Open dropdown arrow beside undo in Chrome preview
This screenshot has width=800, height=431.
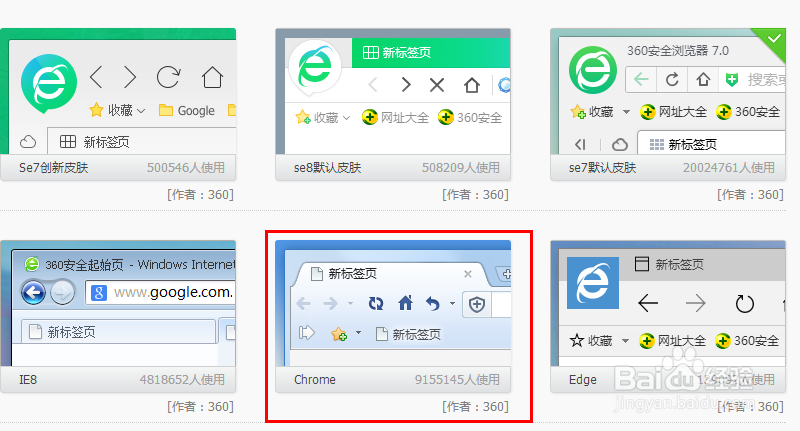point(452,303)
